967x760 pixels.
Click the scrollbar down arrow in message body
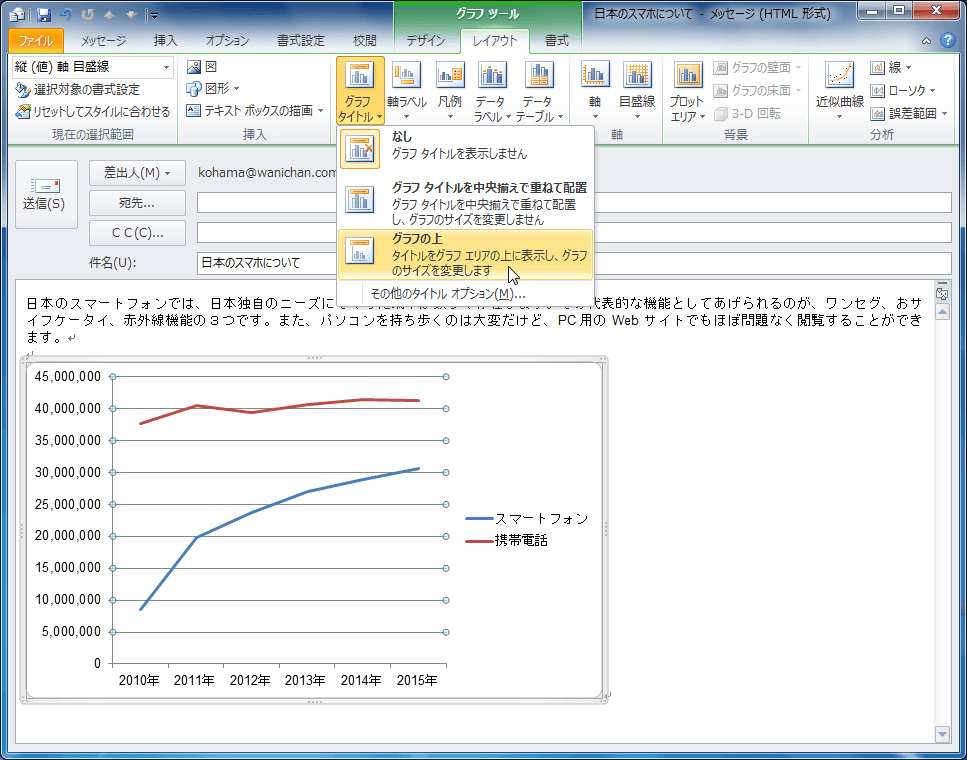[x=942, y=734]
